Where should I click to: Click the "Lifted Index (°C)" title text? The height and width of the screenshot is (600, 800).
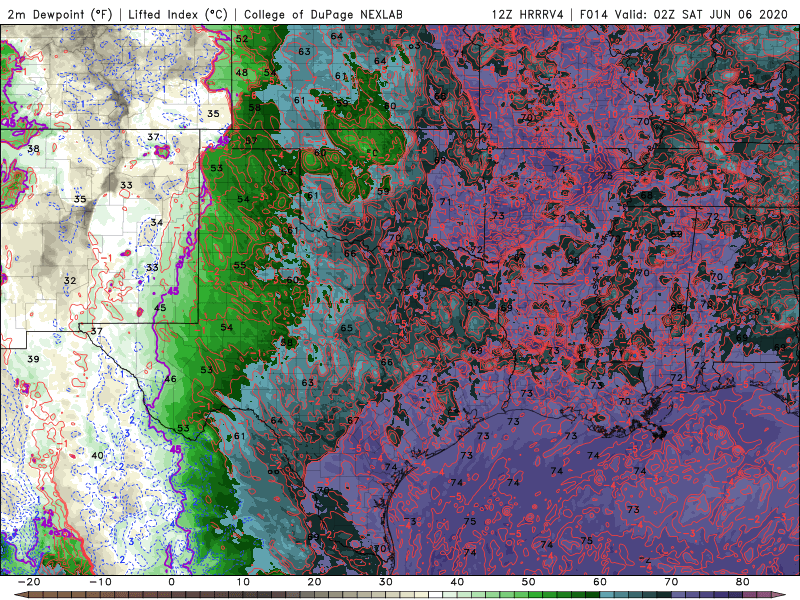[x=178, y=14]
